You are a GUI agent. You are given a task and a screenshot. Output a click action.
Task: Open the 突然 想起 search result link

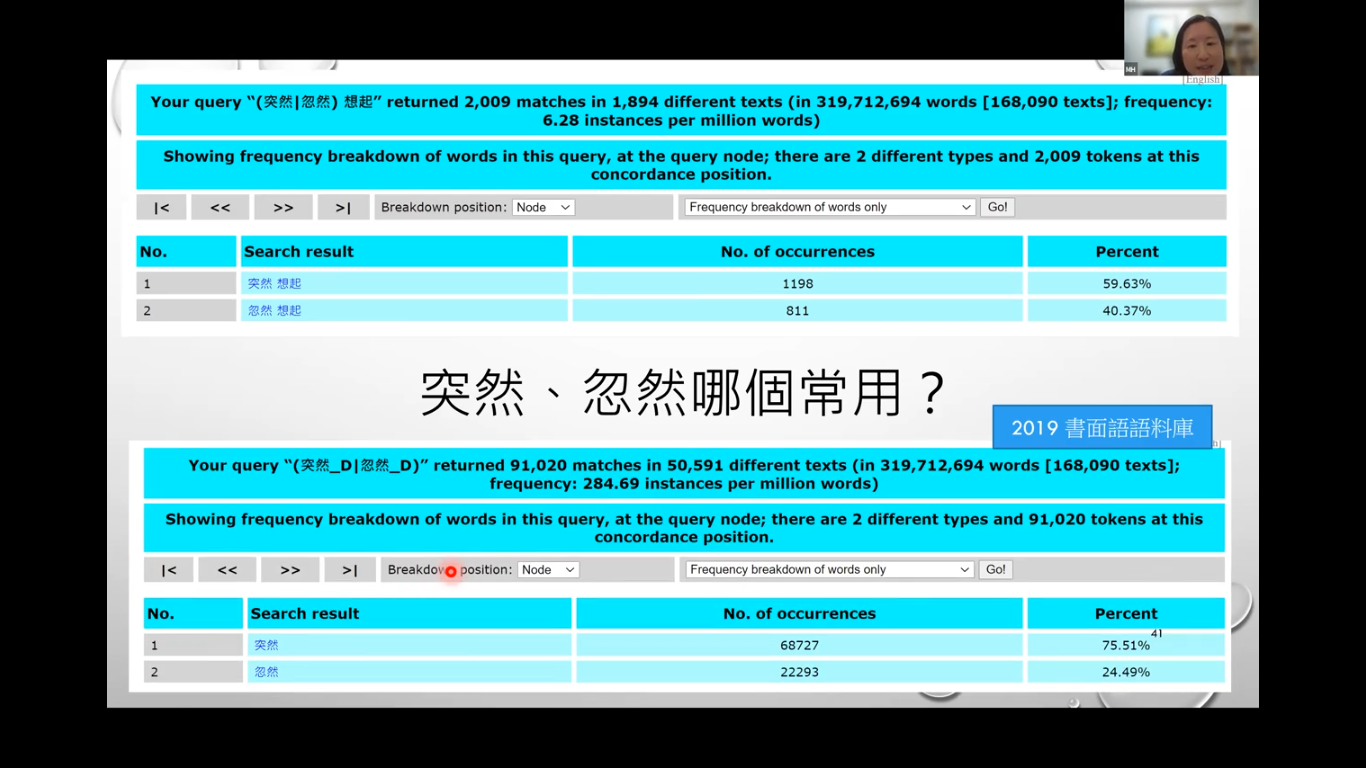pyautogui.click(x=274, y=284)
